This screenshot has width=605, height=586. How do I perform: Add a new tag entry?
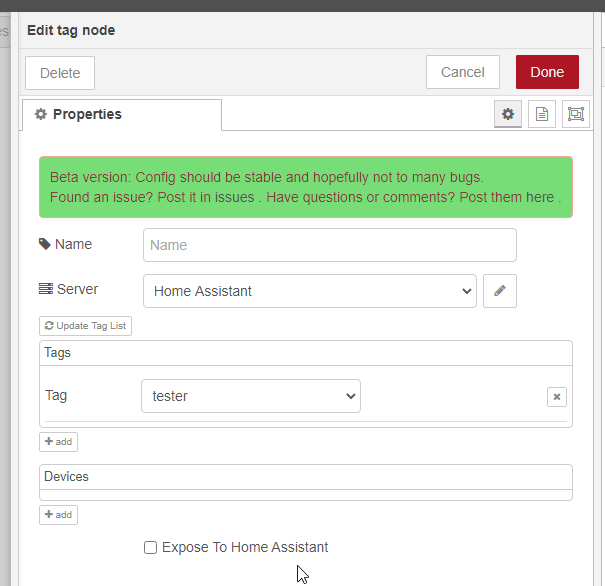(58, 441)
